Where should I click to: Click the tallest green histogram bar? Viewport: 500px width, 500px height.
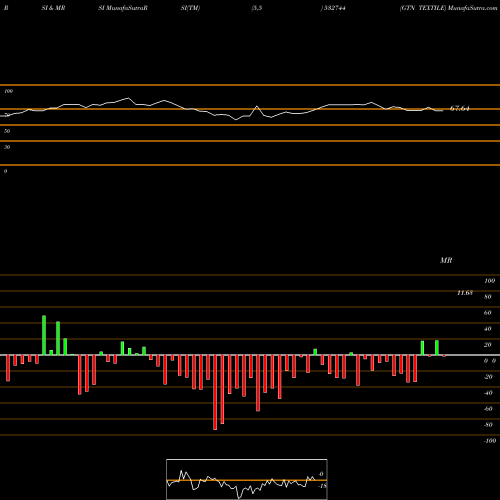point(44,335)
